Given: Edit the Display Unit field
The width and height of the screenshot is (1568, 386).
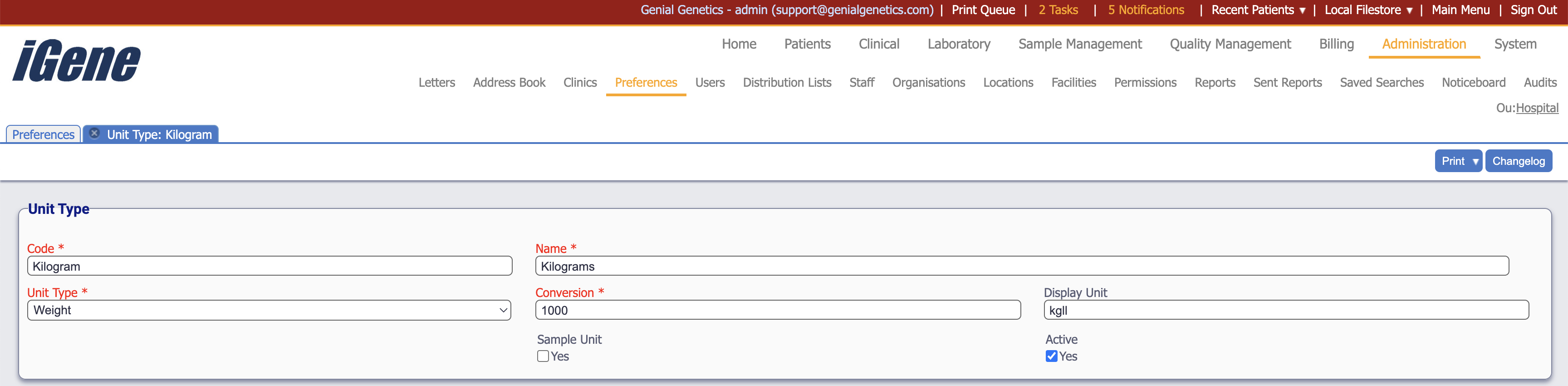Looking at the screenshot, I should pos(1285,310).
